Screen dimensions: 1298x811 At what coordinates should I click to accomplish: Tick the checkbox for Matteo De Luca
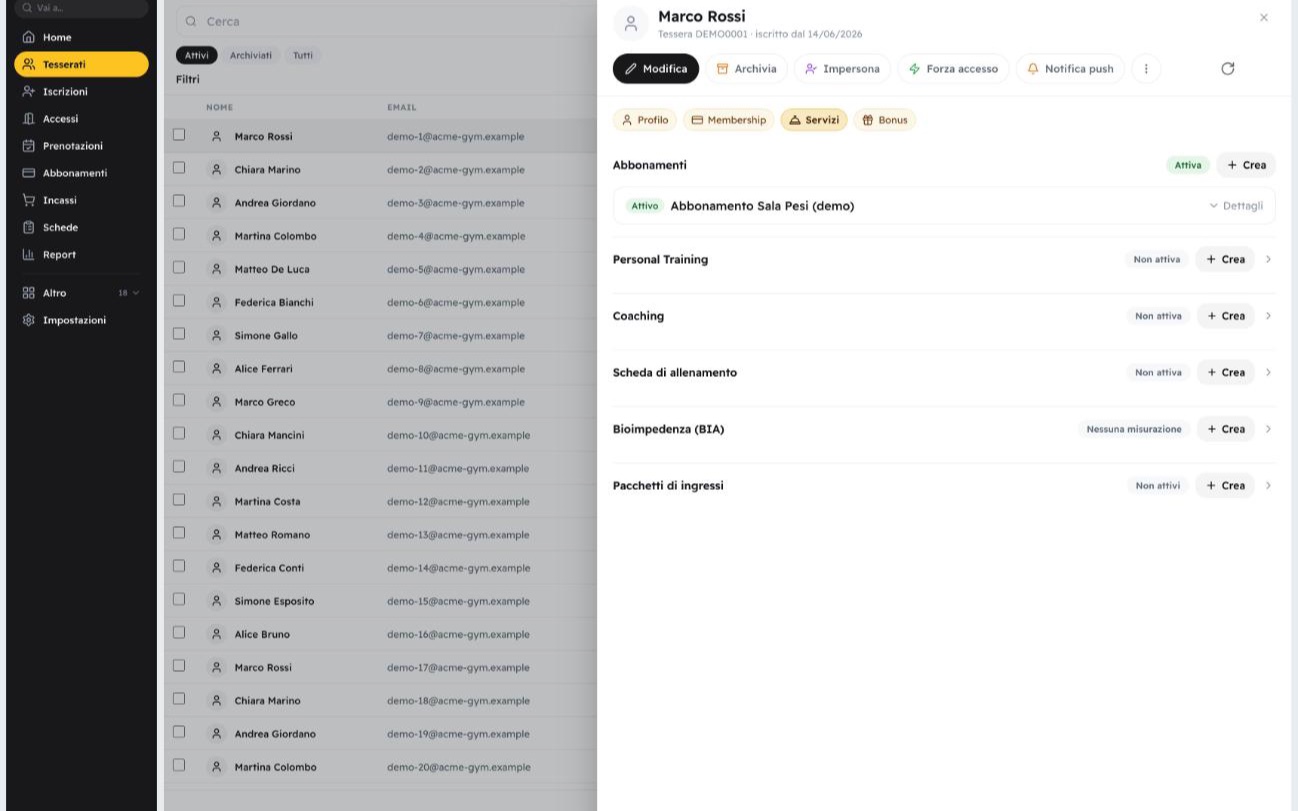[179, 267]
